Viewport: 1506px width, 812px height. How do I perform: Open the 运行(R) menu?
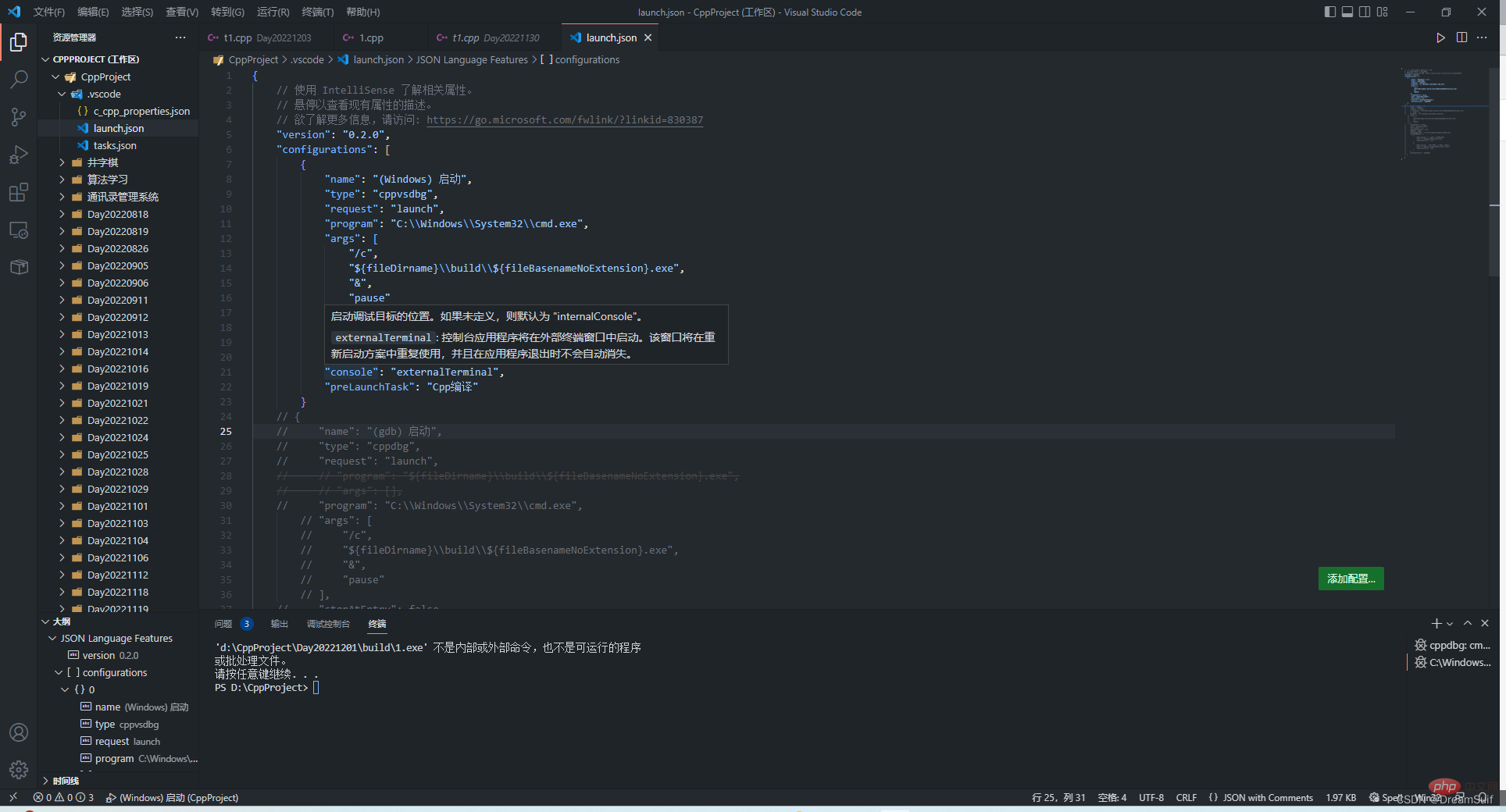[273, 12]
